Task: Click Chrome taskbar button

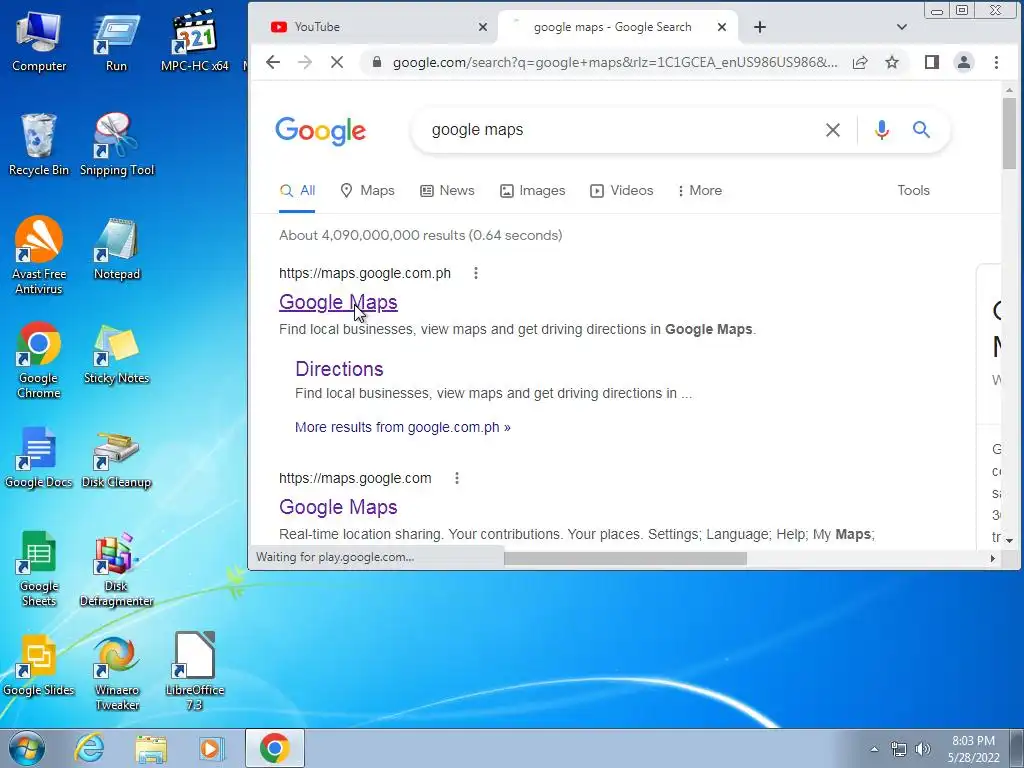Action: [275, 748]
